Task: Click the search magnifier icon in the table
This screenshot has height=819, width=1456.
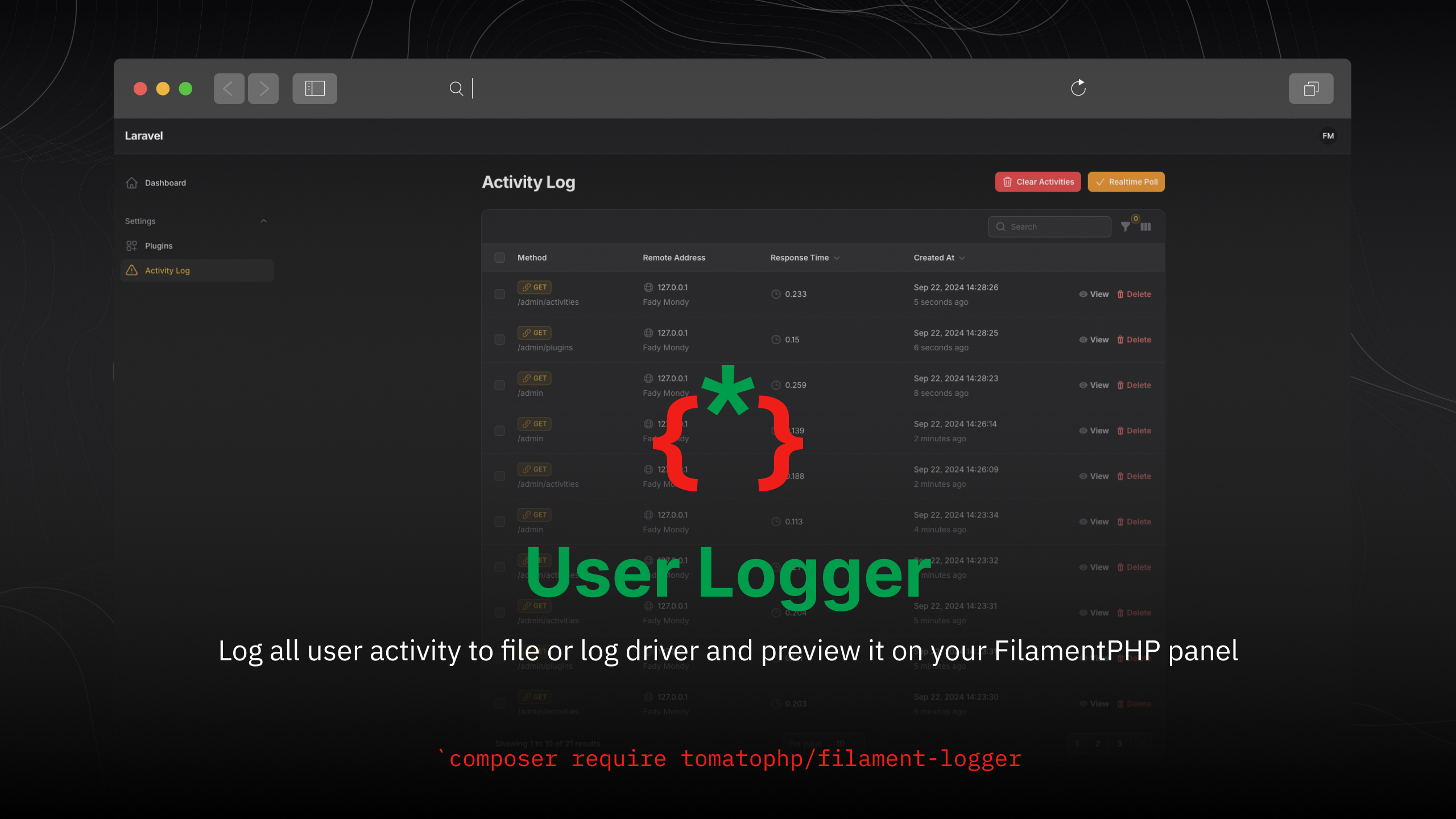Action: click(1001, 226)
